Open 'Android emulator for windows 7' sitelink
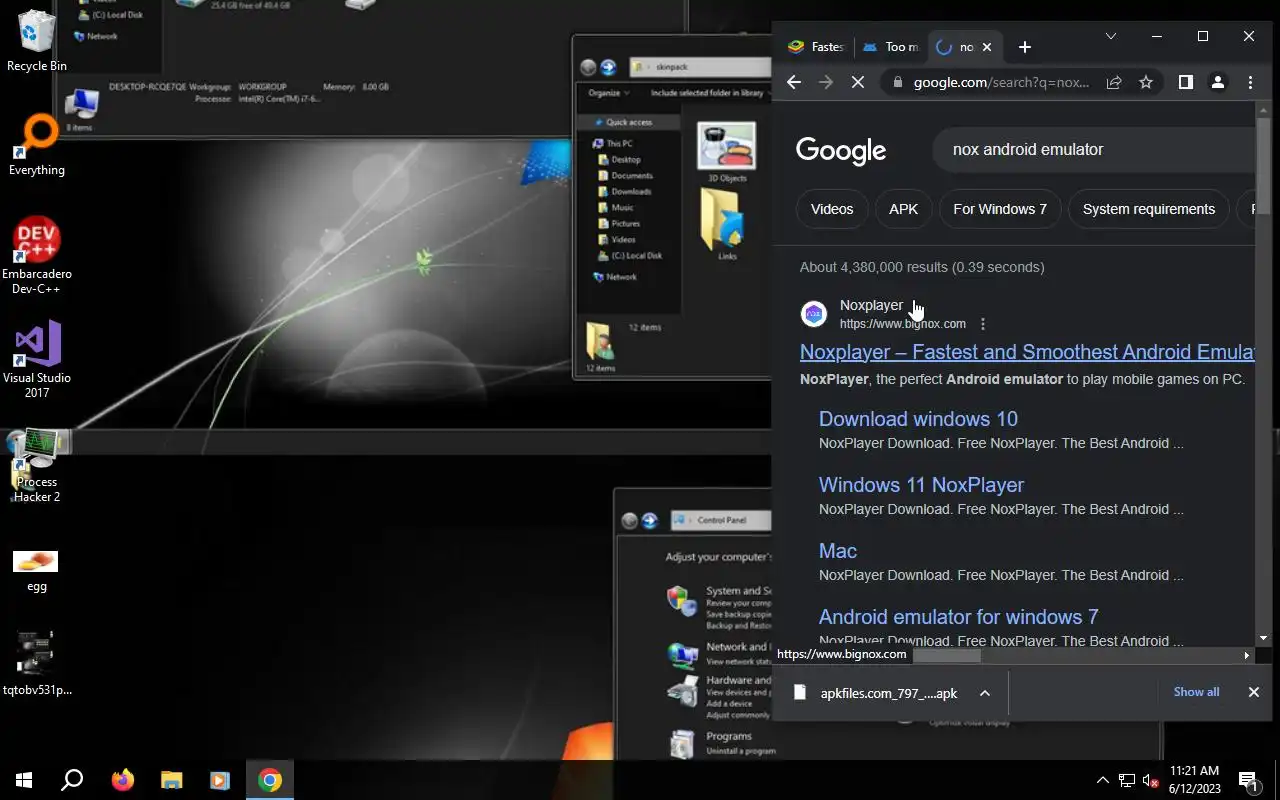This screenshot has height=800, width=1280. pos(958,617)
